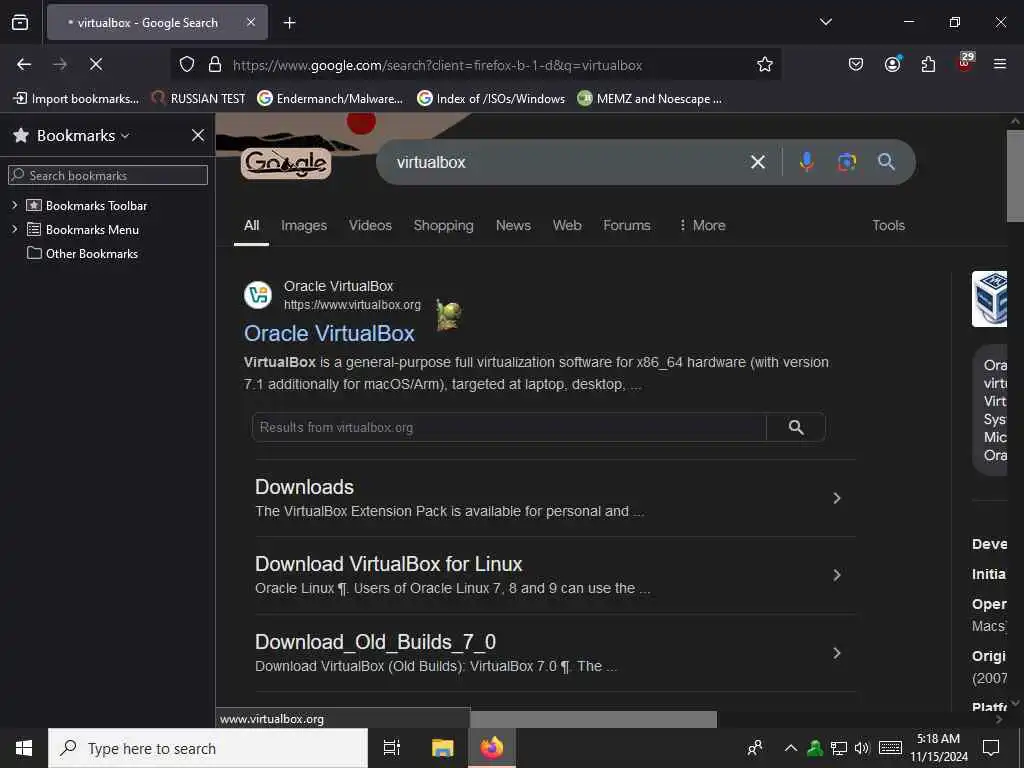Click Oracle VirtualBox site favicon
This screenshot has height=768, width=1024.
click(258, 295)
